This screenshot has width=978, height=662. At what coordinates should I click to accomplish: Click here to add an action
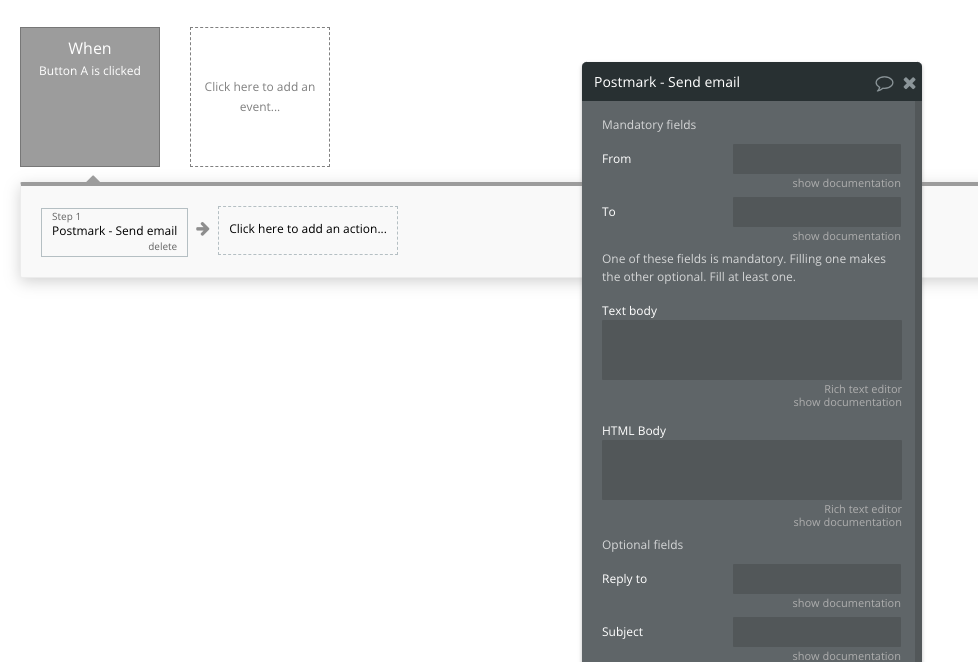click(x=308, y=229)
